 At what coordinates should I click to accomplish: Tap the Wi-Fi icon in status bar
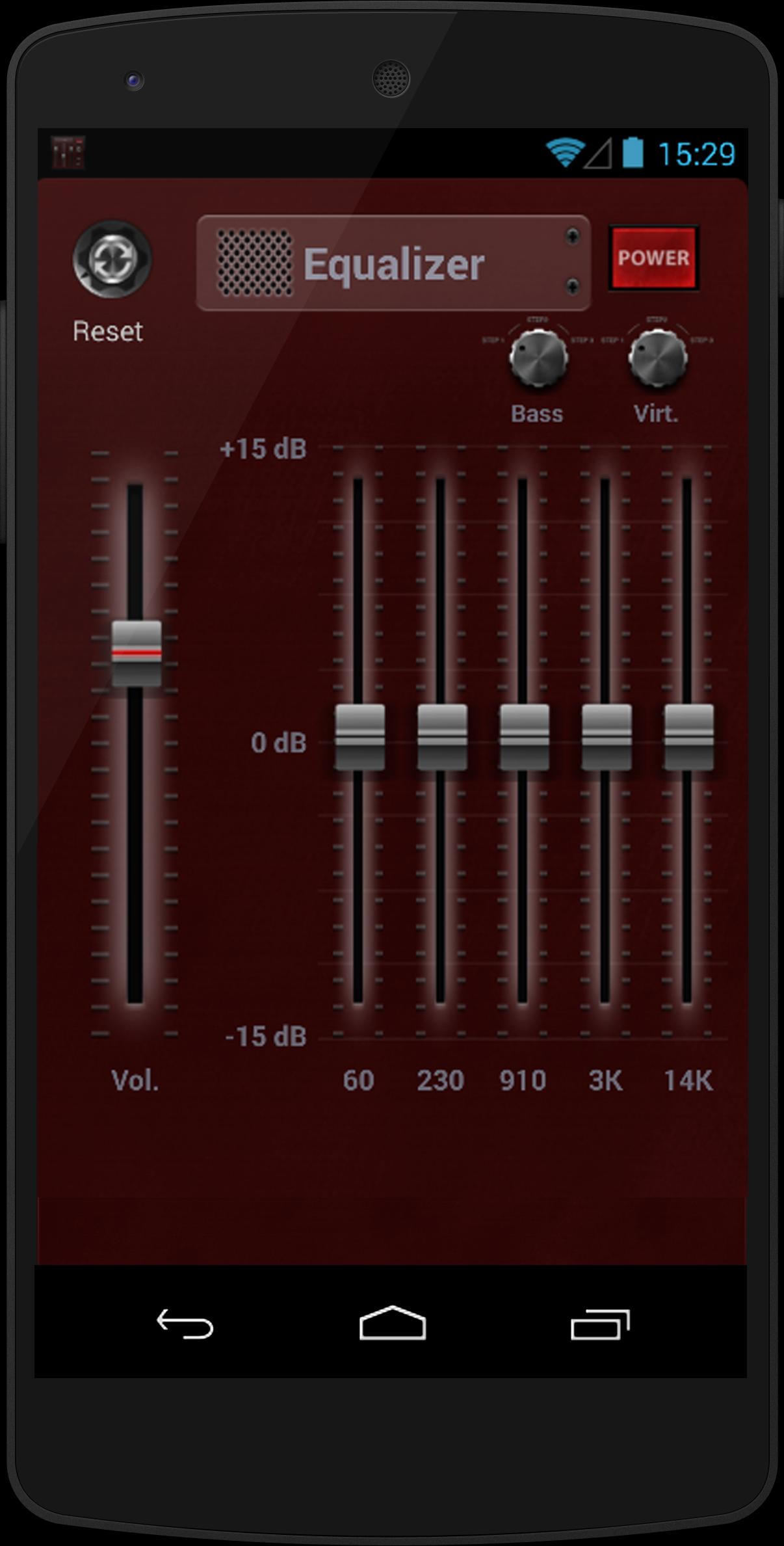click(x=563, y=153)
